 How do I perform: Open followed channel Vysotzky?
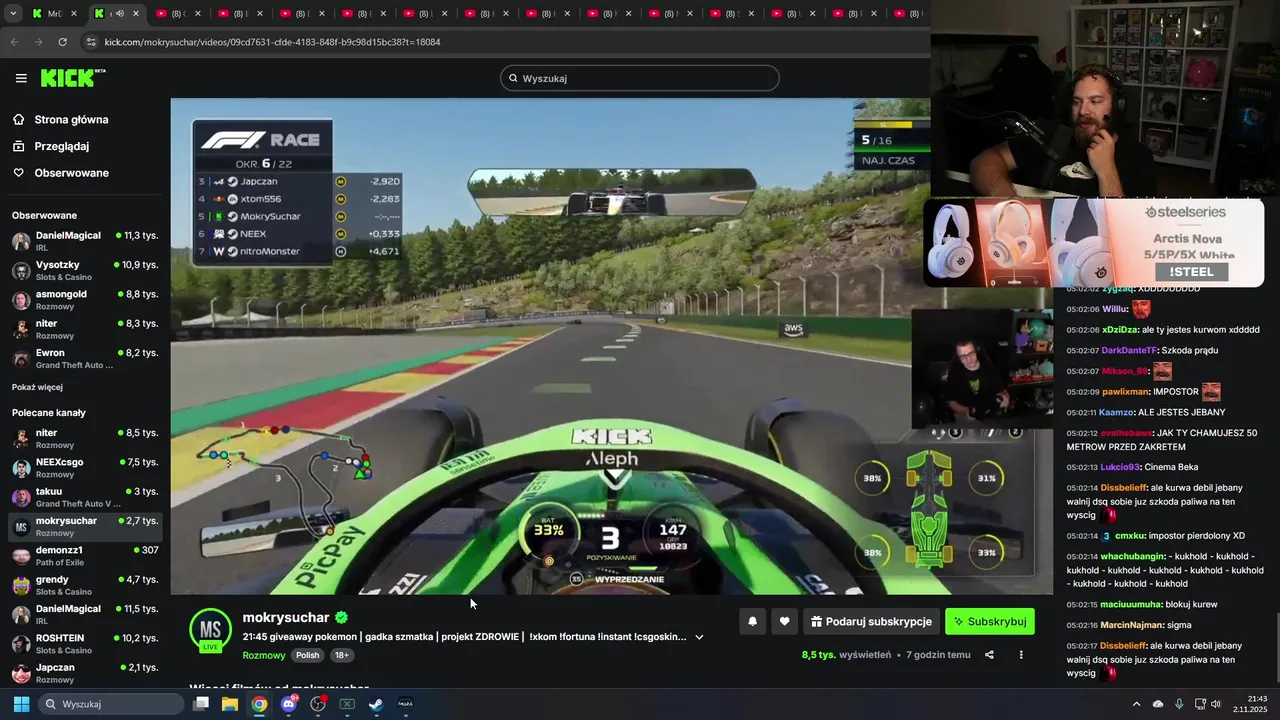click(85, 271)
